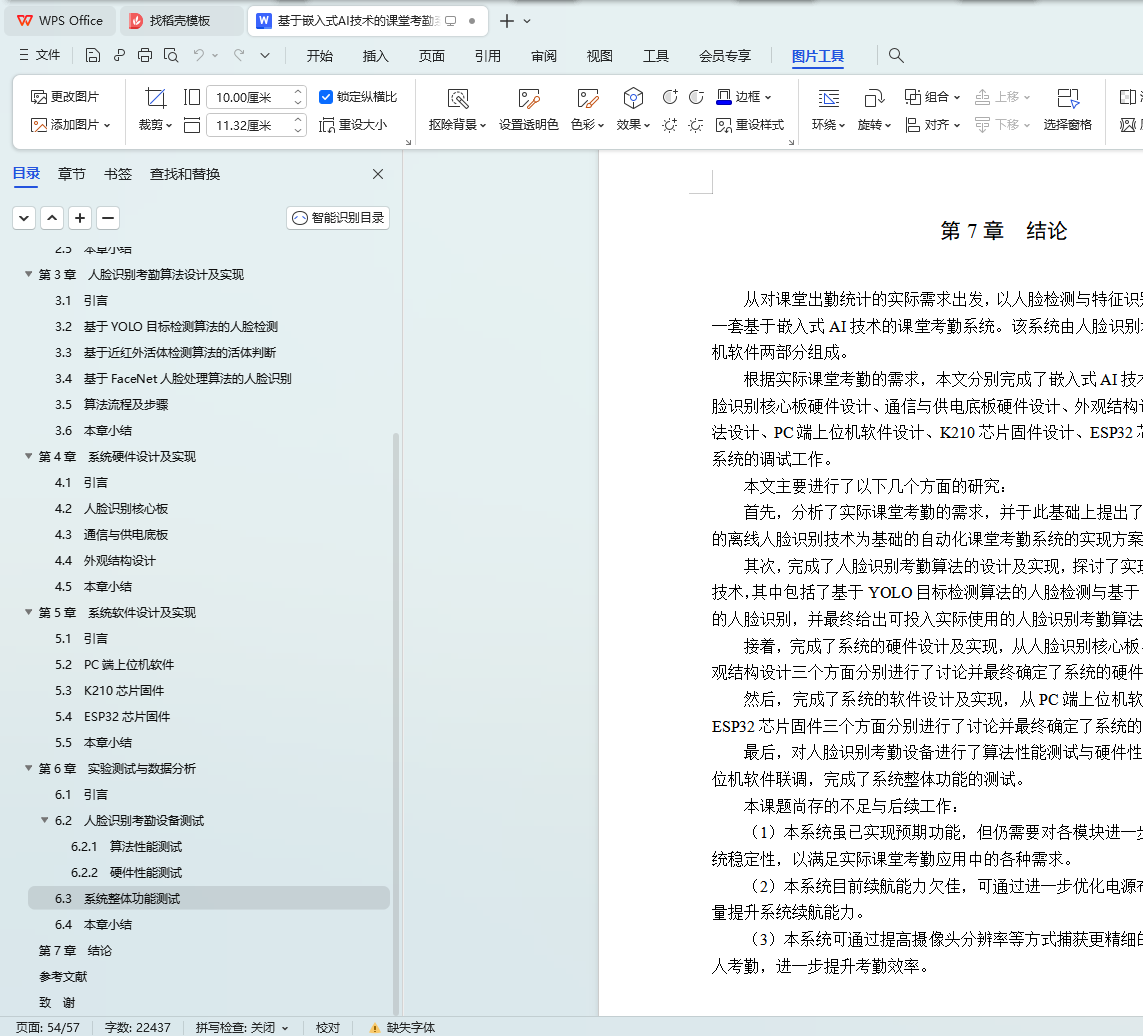
Task: Open 环绕 Wrap text options
Action: point(828,109)
